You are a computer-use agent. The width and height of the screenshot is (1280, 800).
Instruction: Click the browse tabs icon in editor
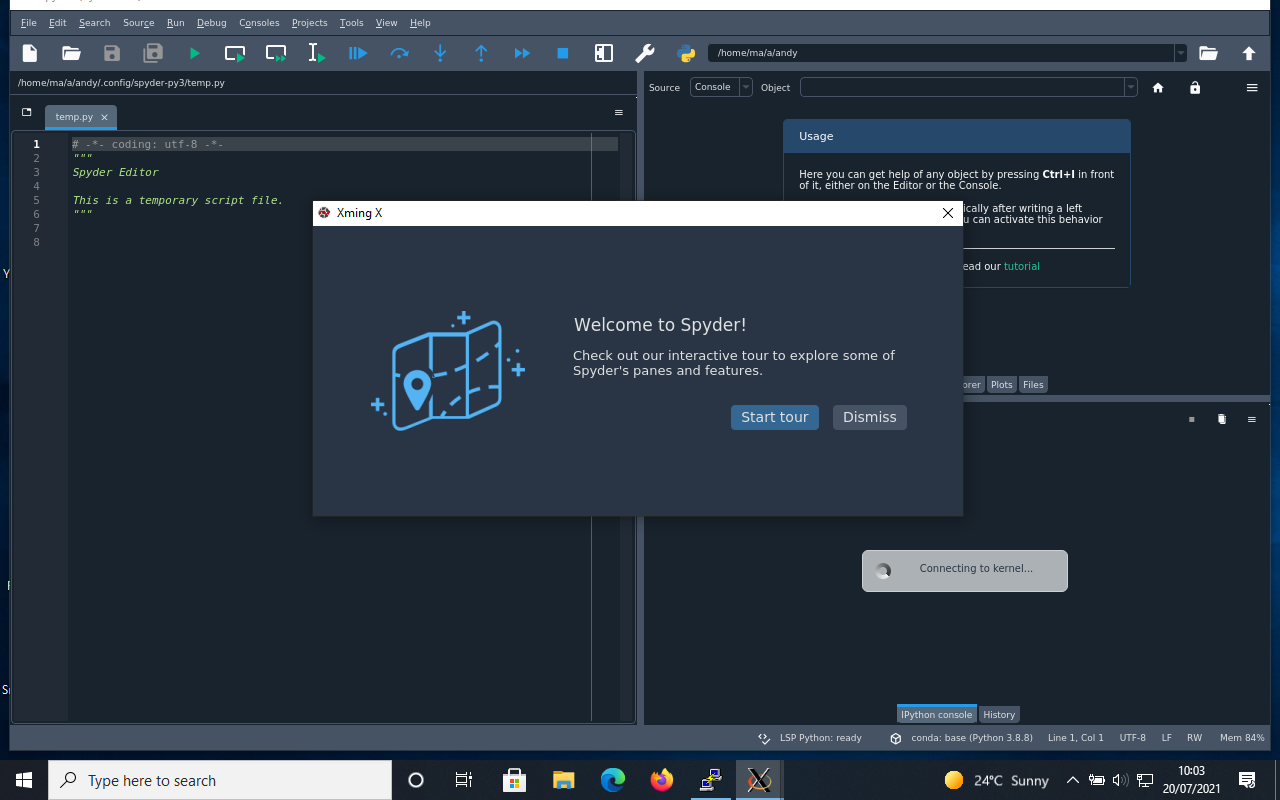[x=27, y=113]
